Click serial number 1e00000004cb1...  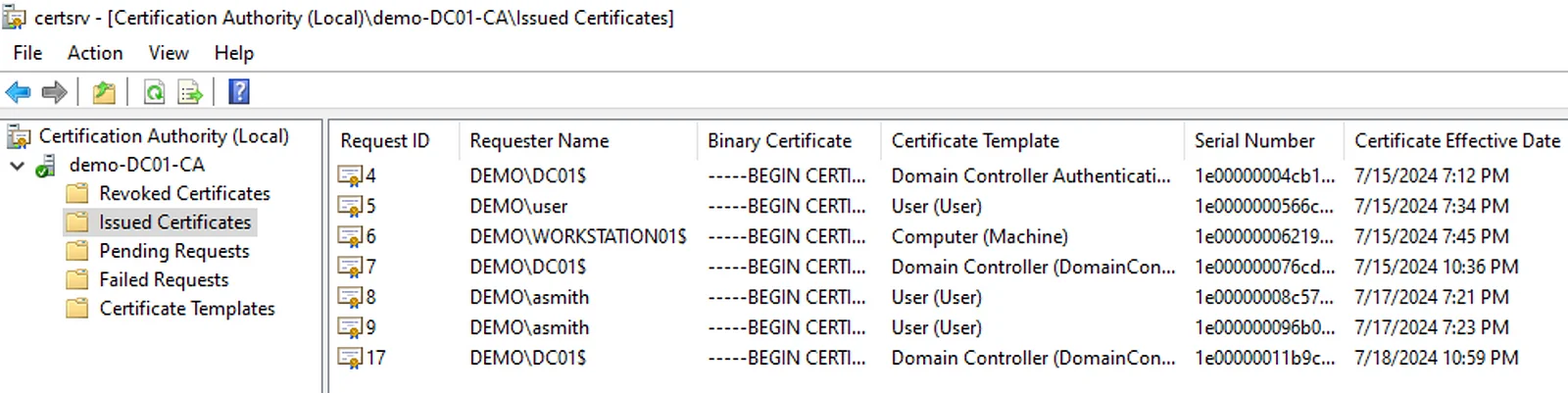tap(1264, 176)
